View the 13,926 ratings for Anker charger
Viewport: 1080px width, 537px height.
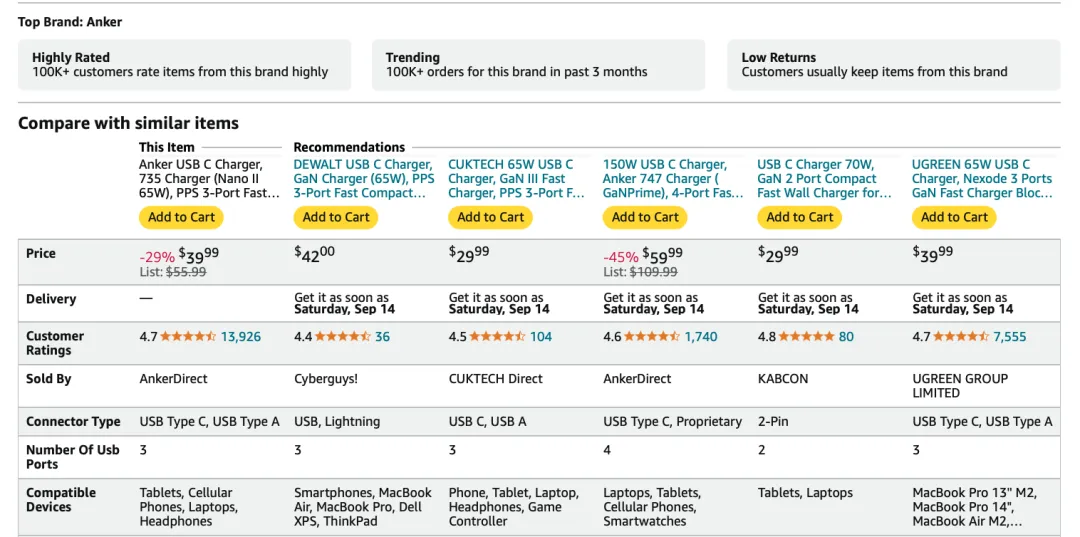point(241,337)
